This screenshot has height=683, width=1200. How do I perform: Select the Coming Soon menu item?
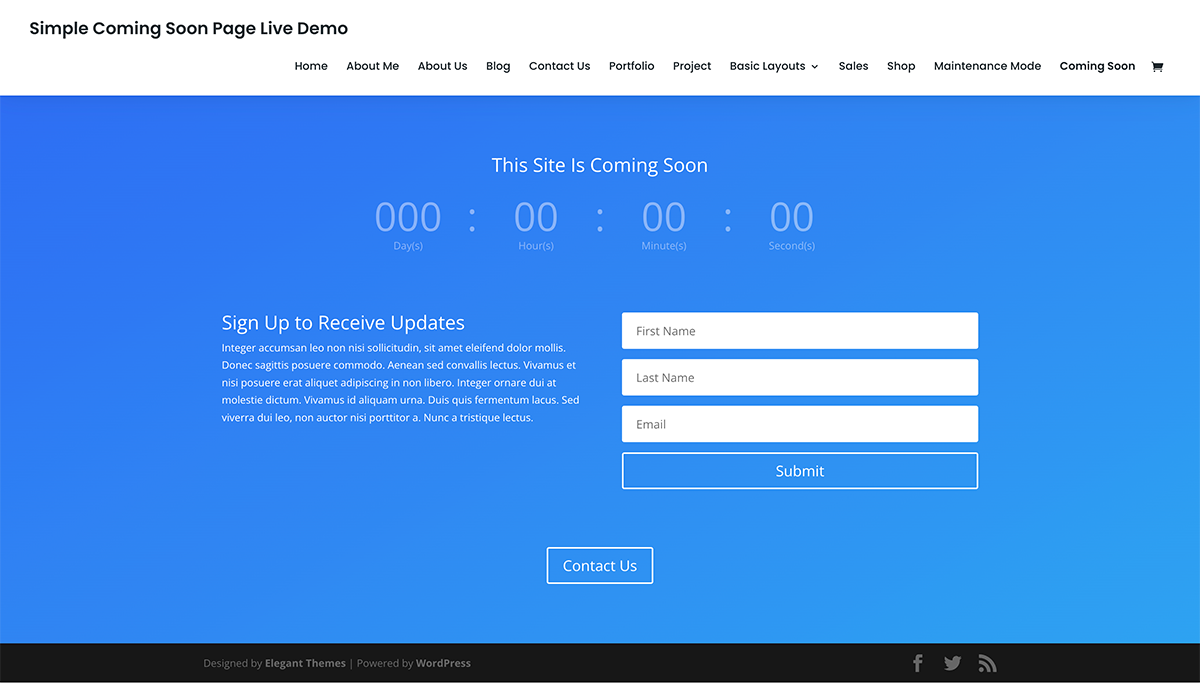(1097, 66)
